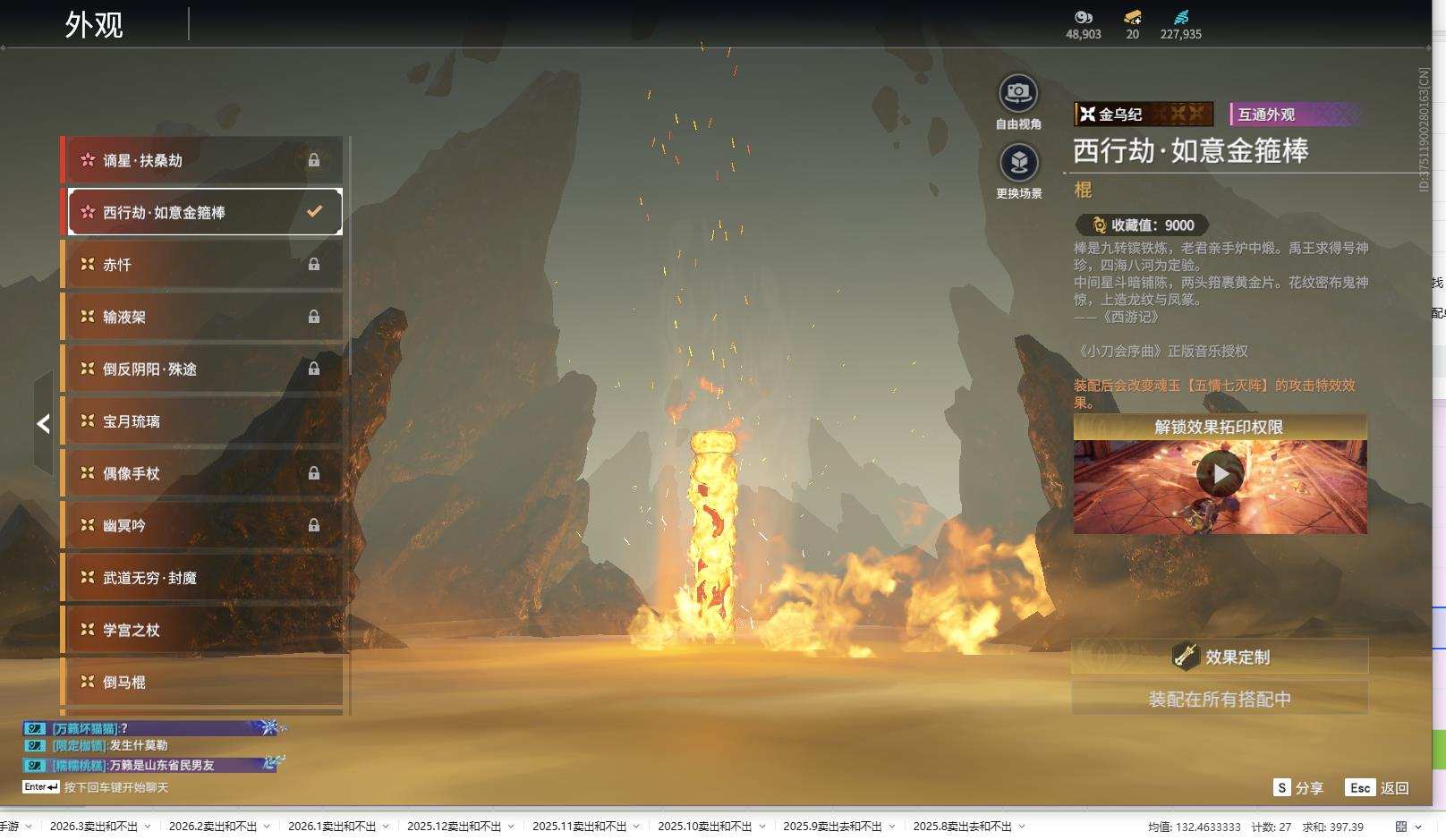Click the 装配在所有搭配中 button
Viewport: 1446px width, 840px height.
click(x=1220, y=699)
